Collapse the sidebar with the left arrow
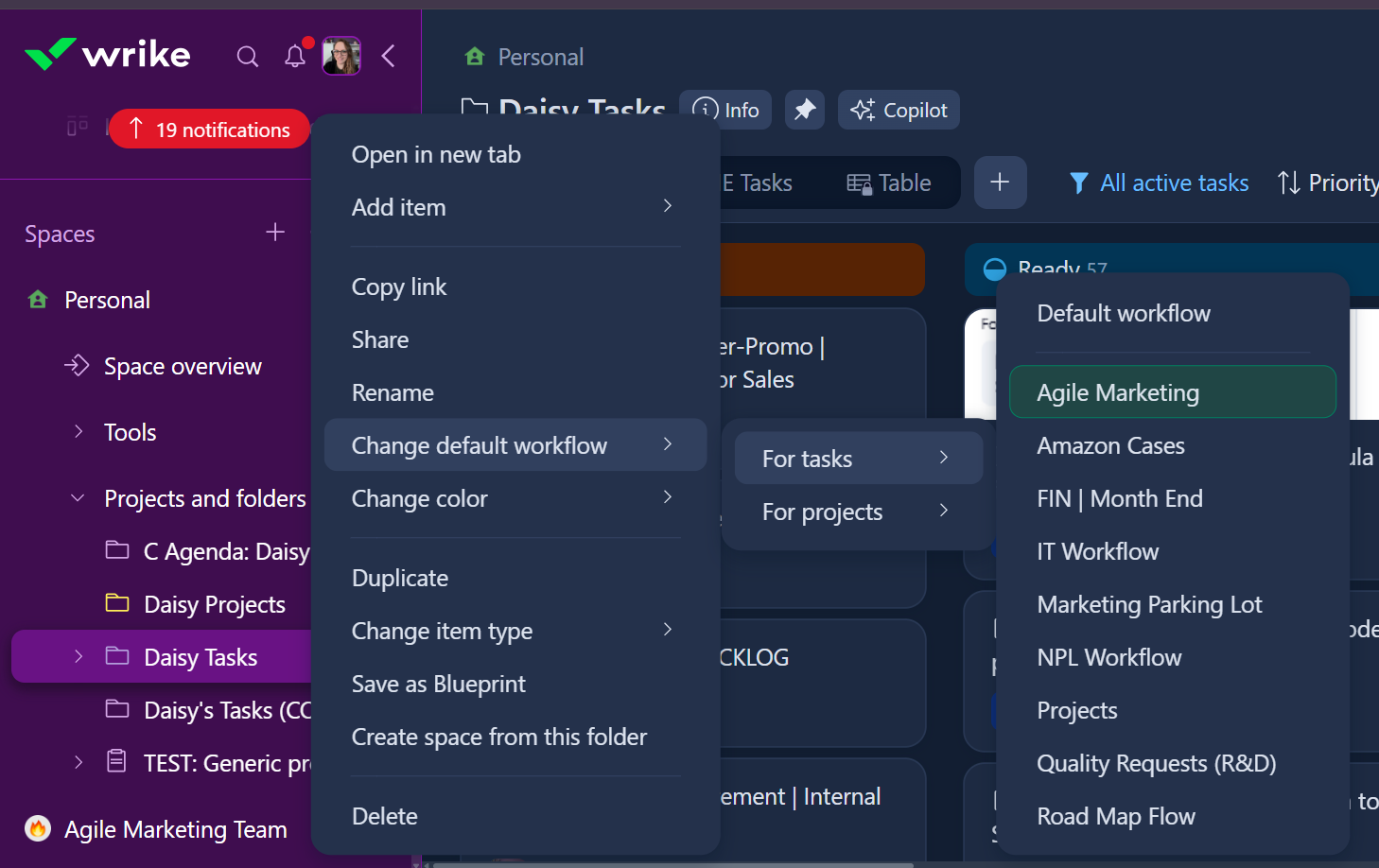The height and width of the screenshot is (868, 1379). tap(389, 57)
